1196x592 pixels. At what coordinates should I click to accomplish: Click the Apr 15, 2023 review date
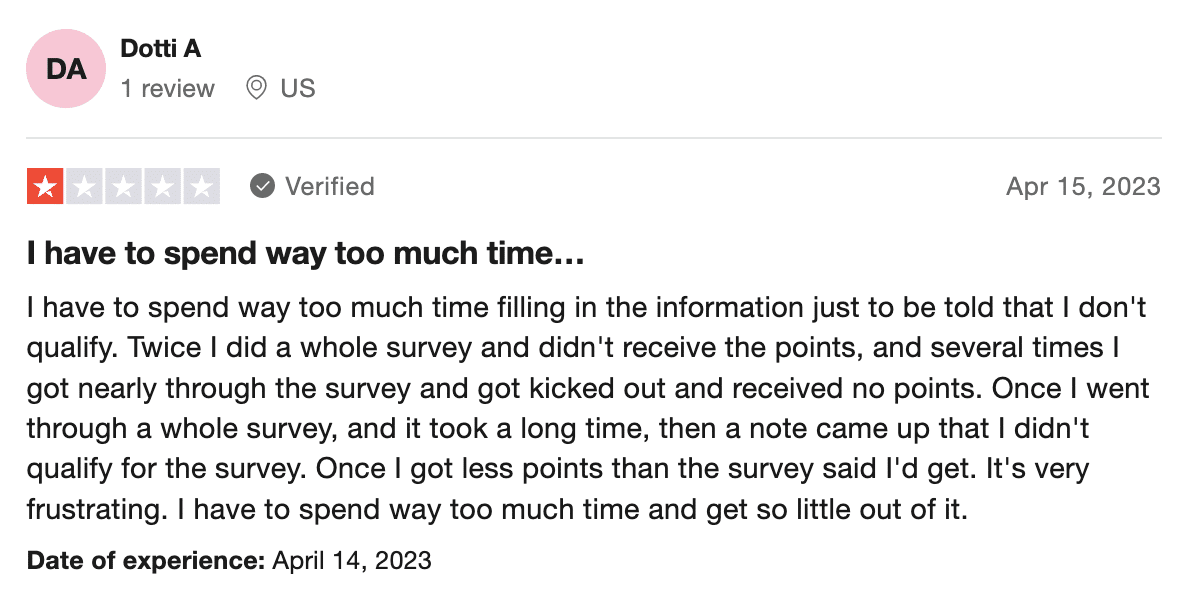pos(1083,186)
